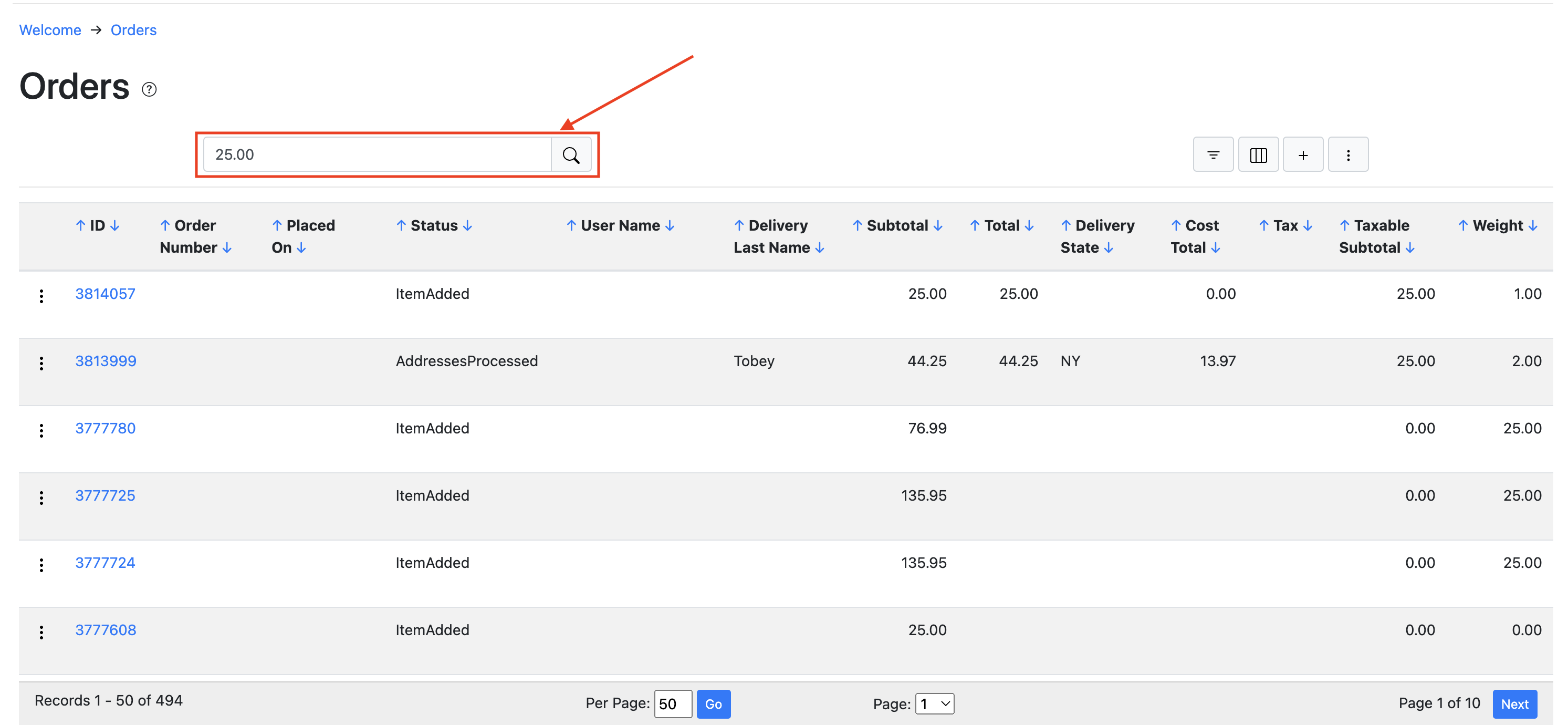Sort Weight ascending arrow
Image resolution: width=1568 pixels, height=725 pixels.
1464,225
